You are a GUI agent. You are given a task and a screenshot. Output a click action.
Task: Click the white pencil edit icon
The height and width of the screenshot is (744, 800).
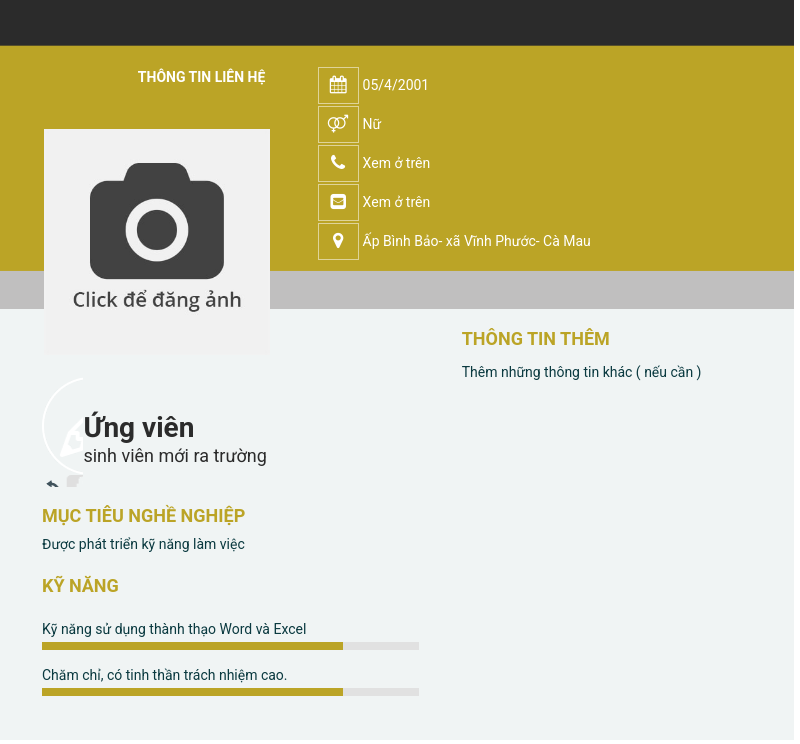click(71, 440)
